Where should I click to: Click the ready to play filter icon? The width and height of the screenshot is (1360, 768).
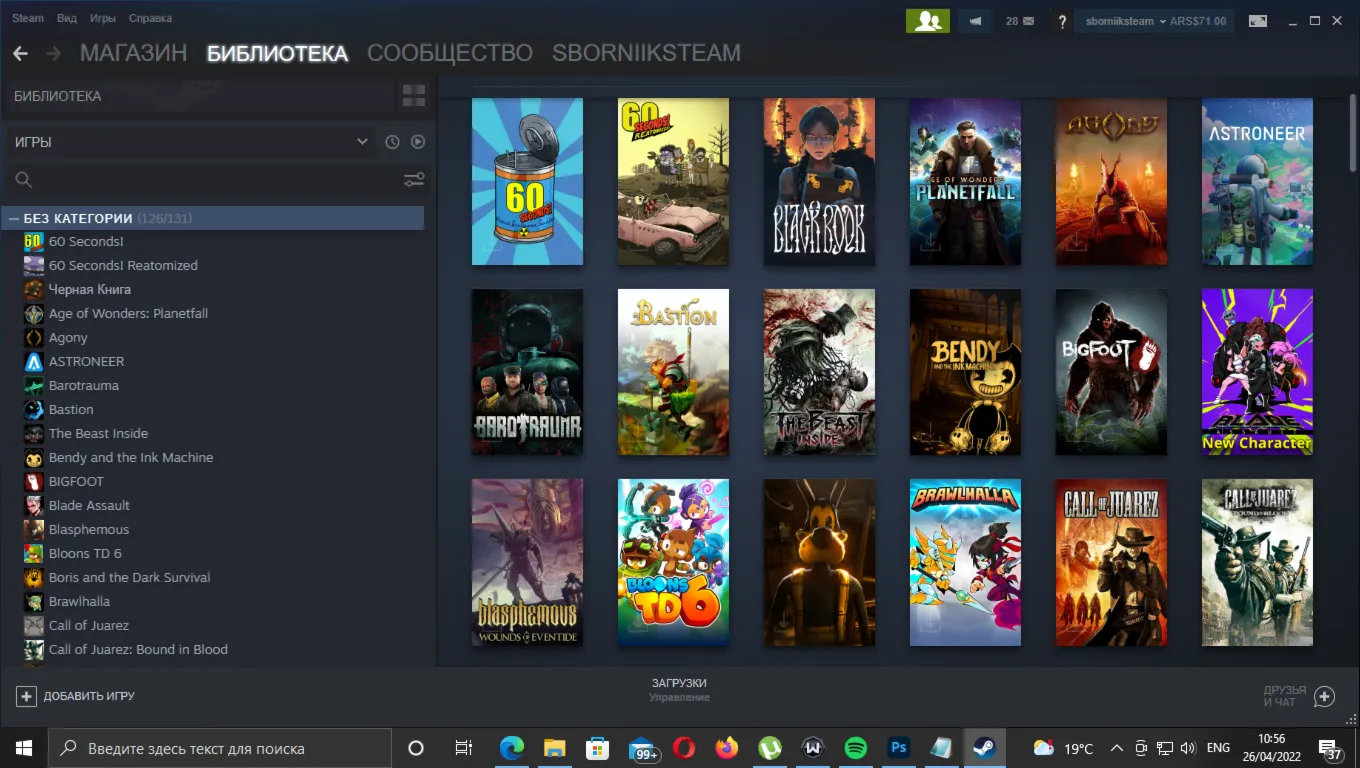418,142
